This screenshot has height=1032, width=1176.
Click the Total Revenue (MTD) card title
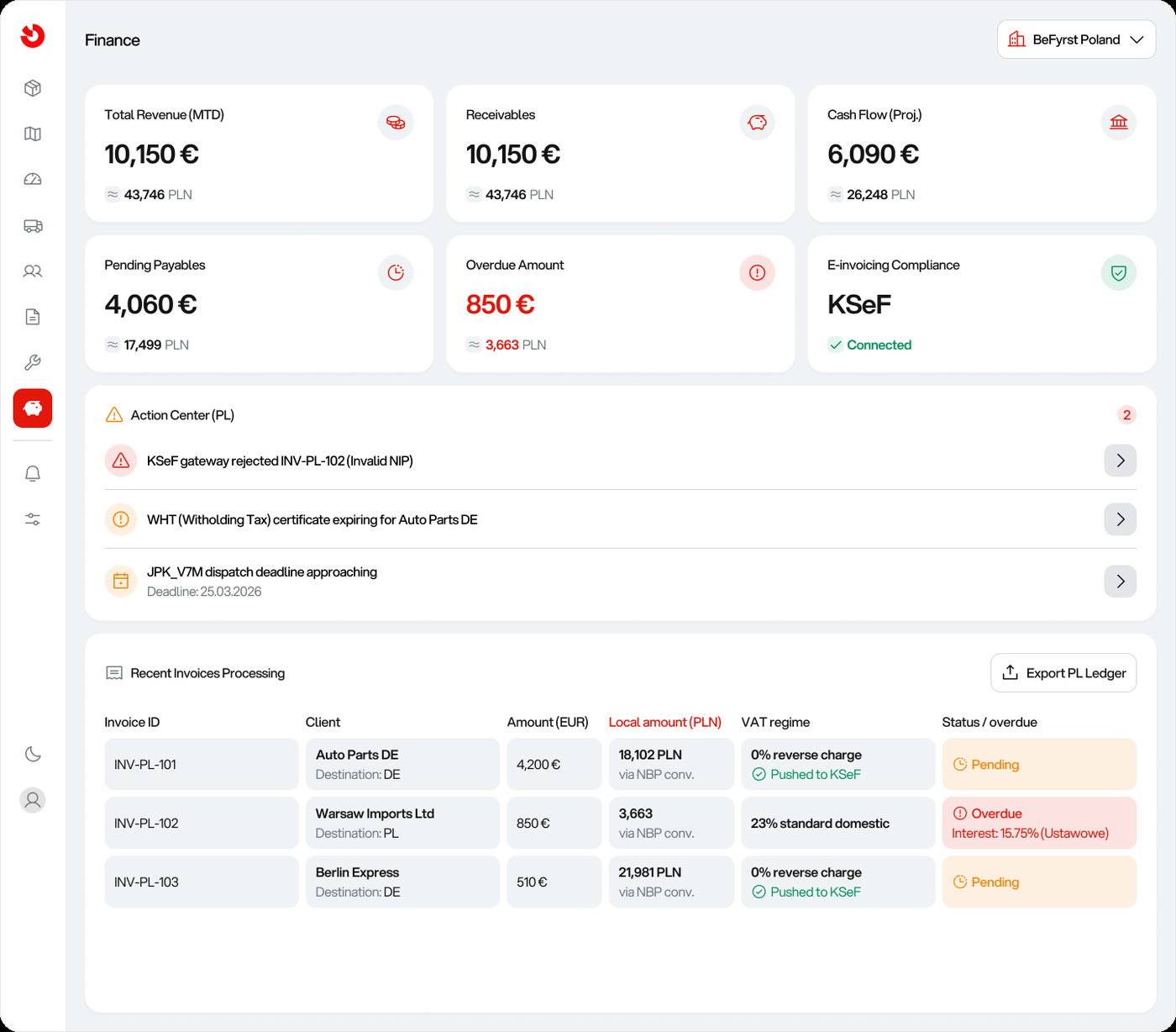click(164, 115)
